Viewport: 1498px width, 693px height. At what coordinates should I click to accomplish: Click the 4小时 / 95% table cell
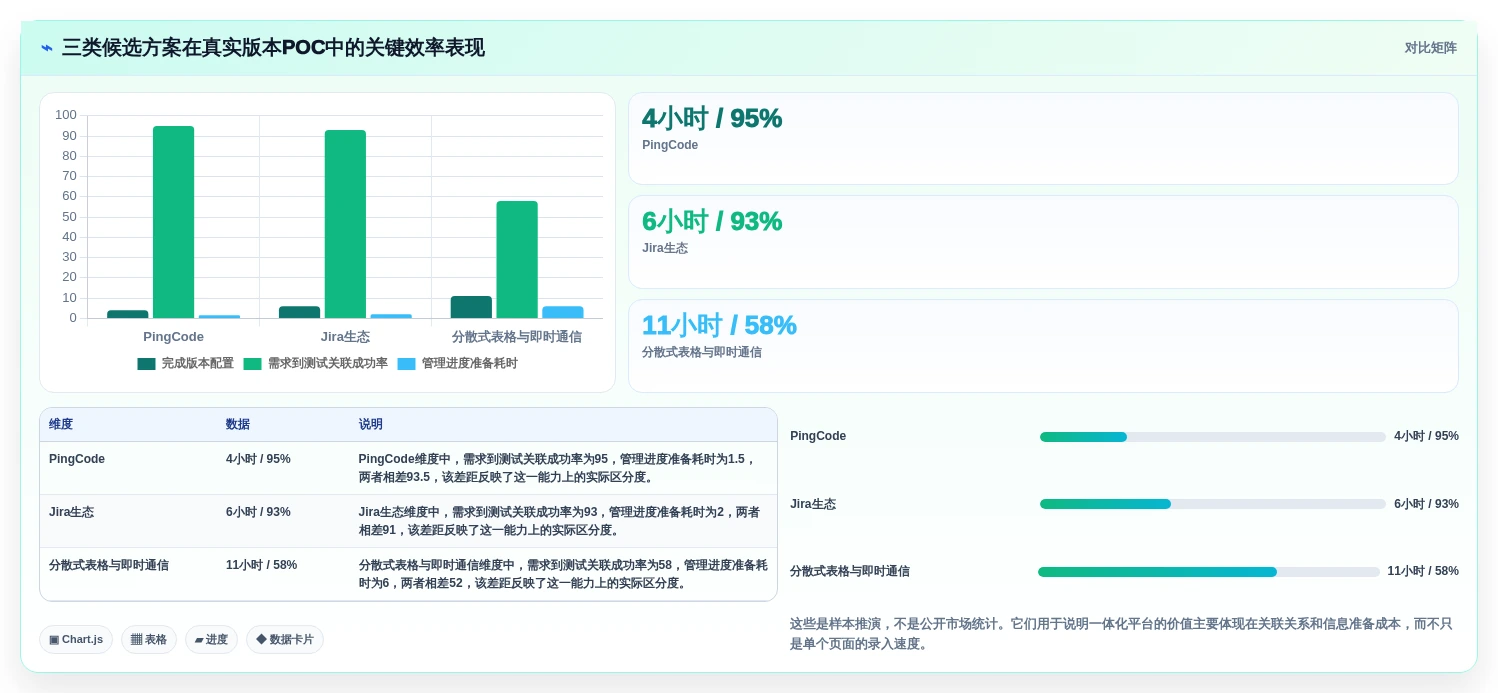tap(258, 459)
